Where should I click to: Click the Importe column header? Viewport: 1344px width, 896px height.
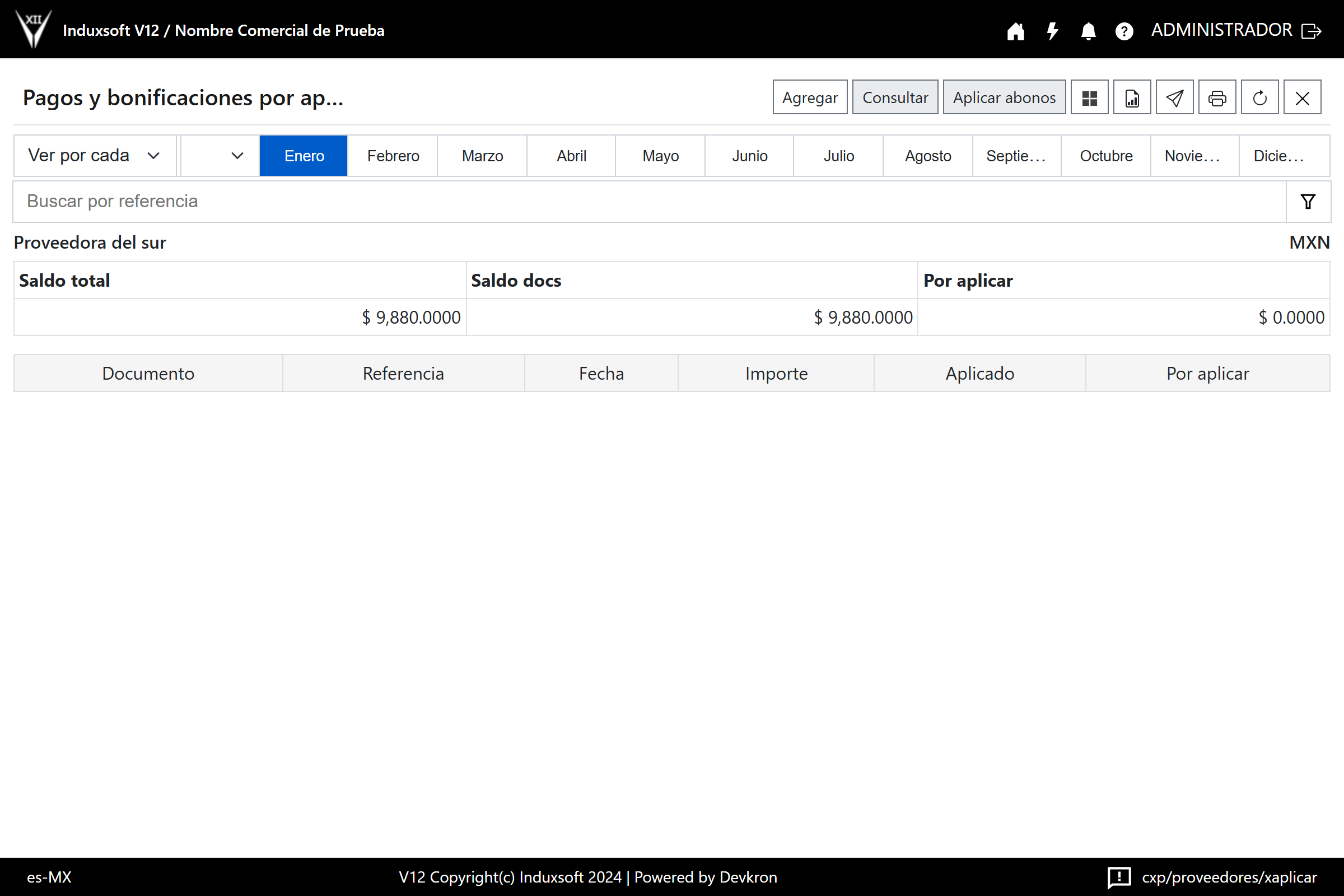(x=776, y=373)
